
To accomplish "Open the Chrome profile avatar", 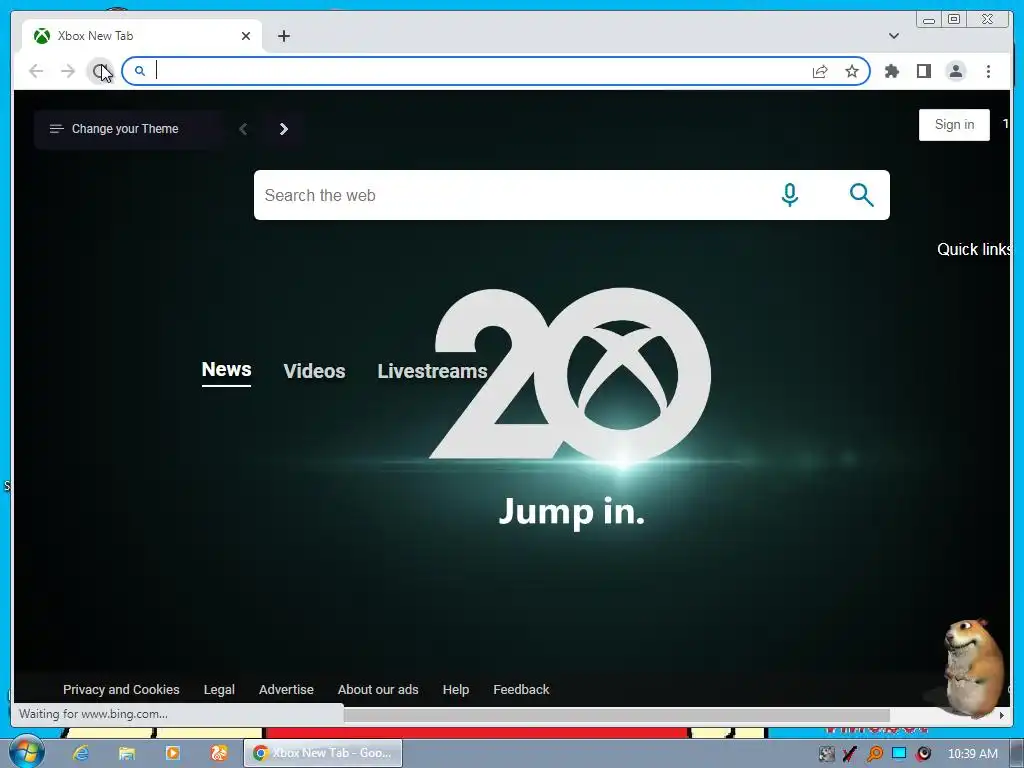I will point(955,71).
